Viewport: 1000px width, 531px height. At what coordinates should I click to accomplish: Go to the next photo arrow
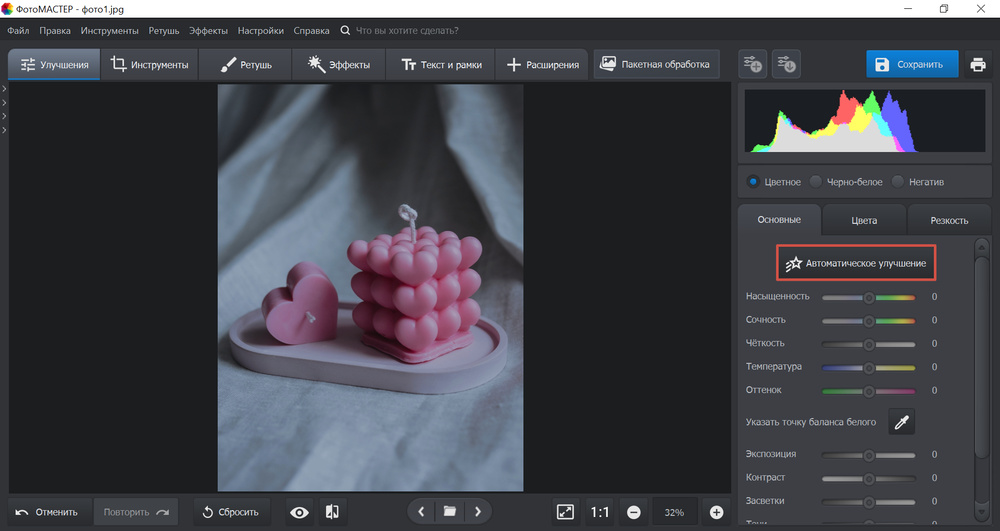click(479, 512)
